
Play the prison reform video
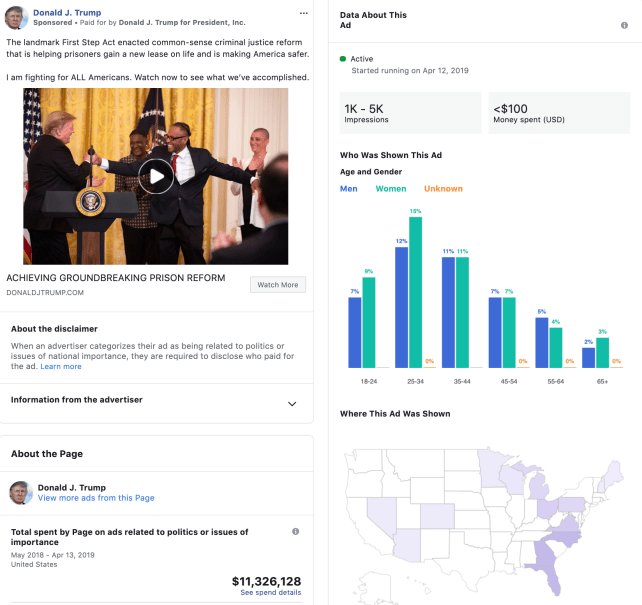[156, 177]
